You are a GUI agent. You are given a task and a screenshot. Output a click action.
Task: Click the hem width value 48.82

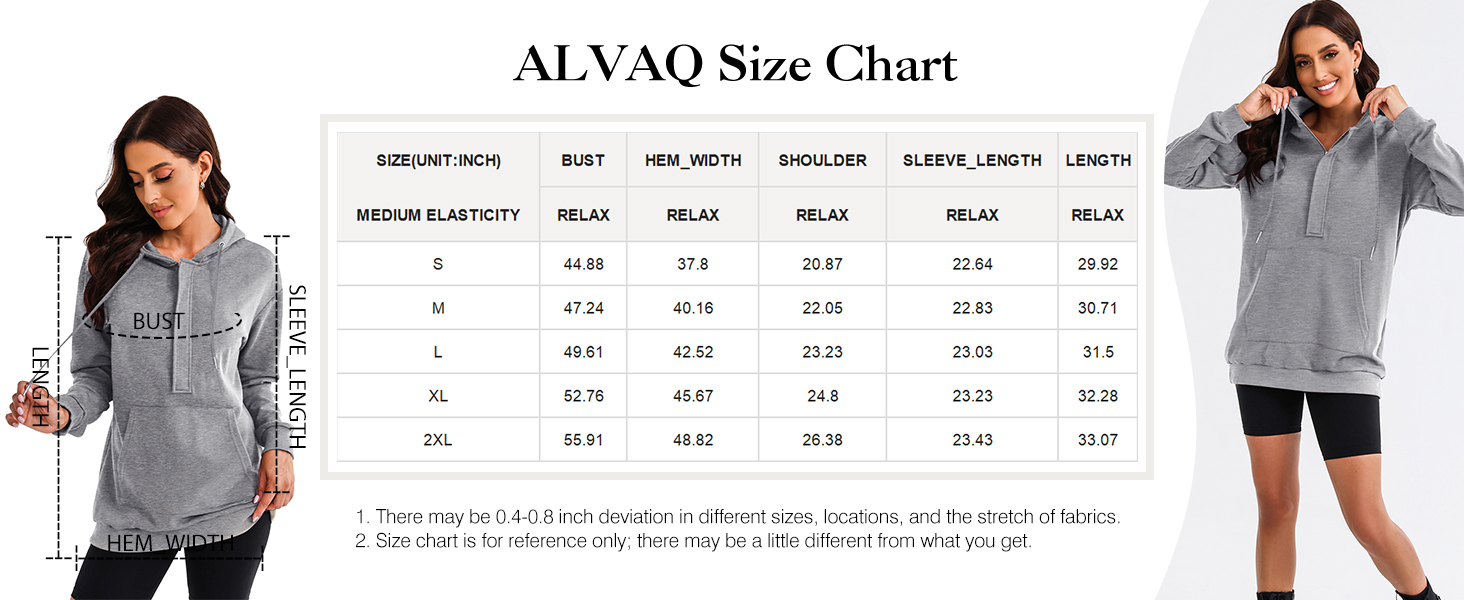coord(693,440)
